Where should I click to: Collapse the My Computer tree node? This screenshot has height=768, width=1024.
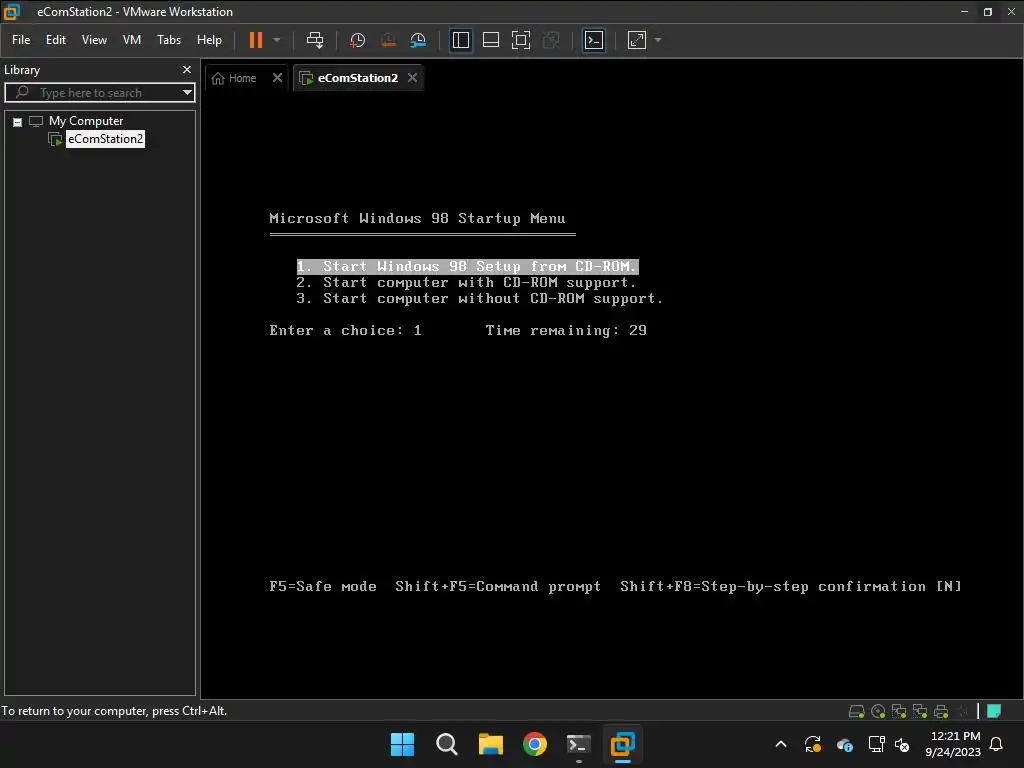[18, 121]
